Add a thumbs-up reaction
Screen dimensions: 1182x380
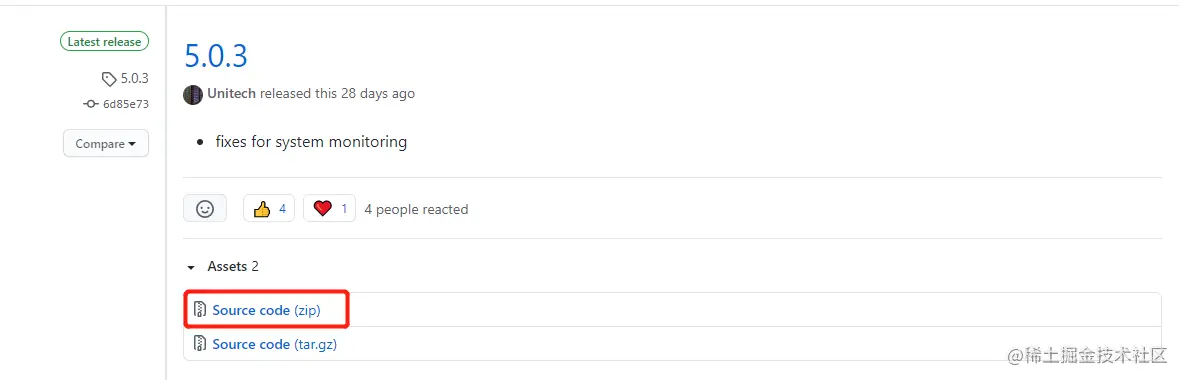(268, 209)
